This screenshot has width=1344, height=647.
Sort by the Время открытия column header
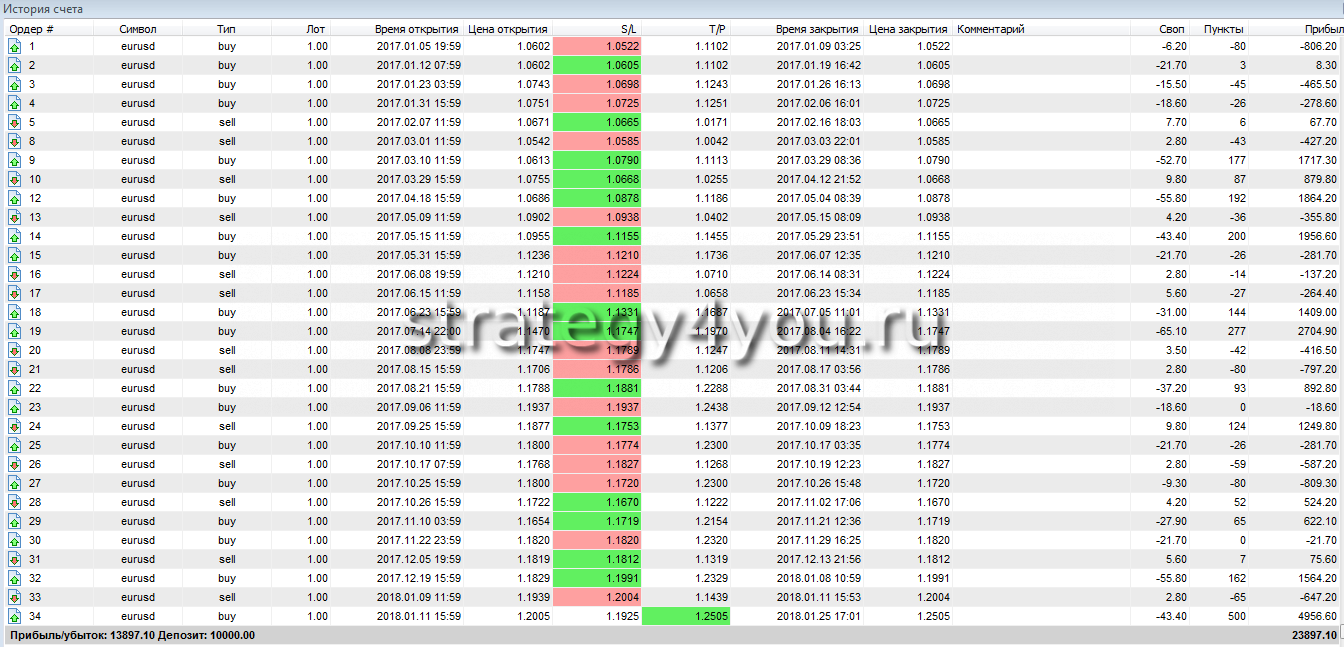[416, 29]
